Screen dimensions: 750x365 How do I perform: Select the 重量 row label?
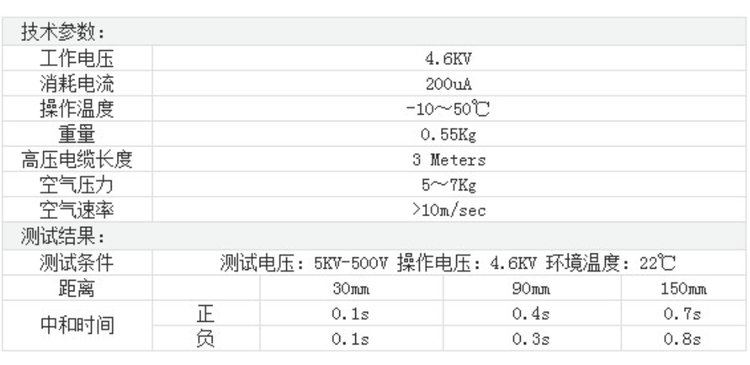pyautogui.click(x=77, y=134)
